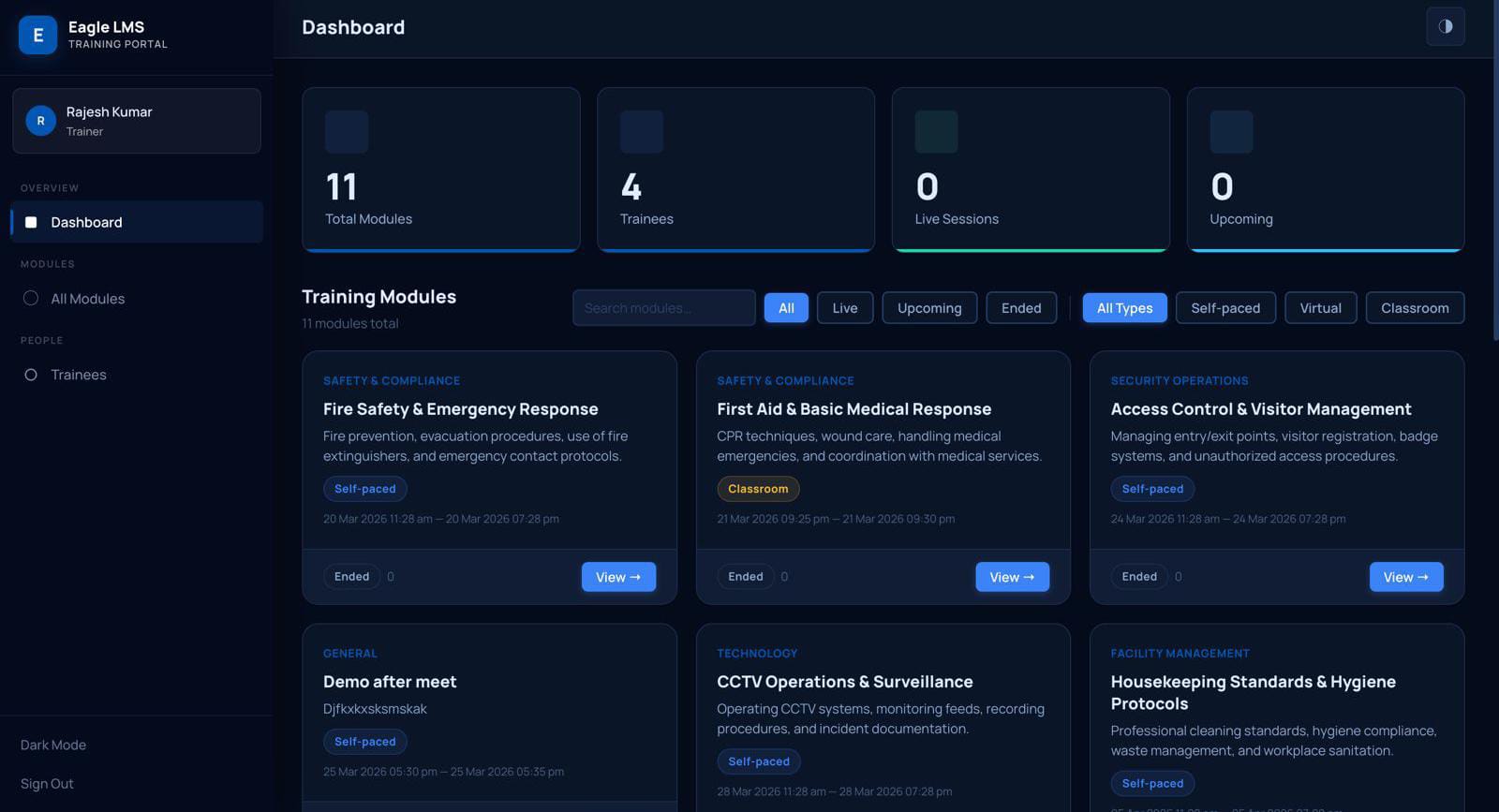Open the Dashboard sidebar item
The image size is (1499, 812).
click(x=137, y=222)
